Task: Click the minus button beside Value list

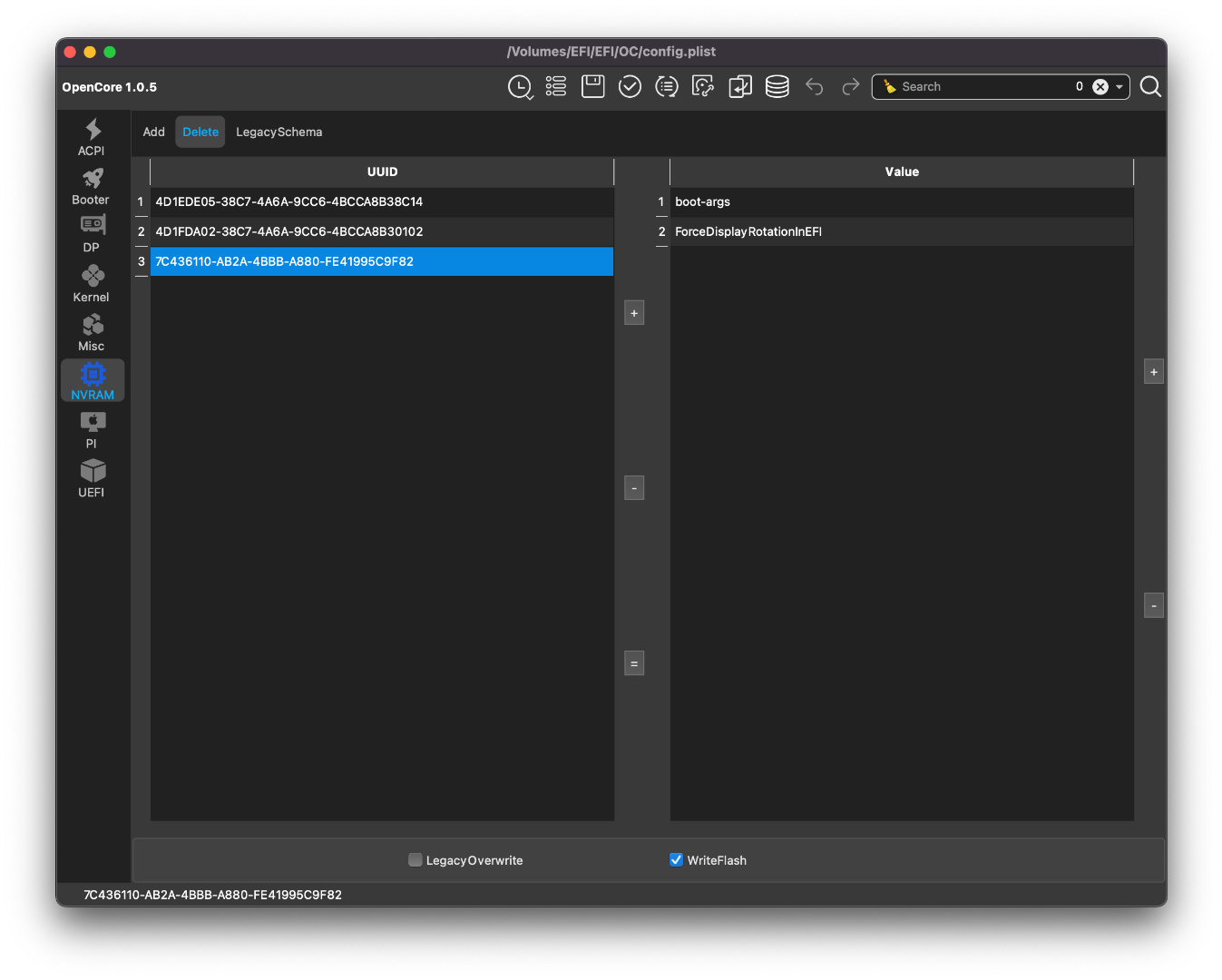Action: (1153, 605)
